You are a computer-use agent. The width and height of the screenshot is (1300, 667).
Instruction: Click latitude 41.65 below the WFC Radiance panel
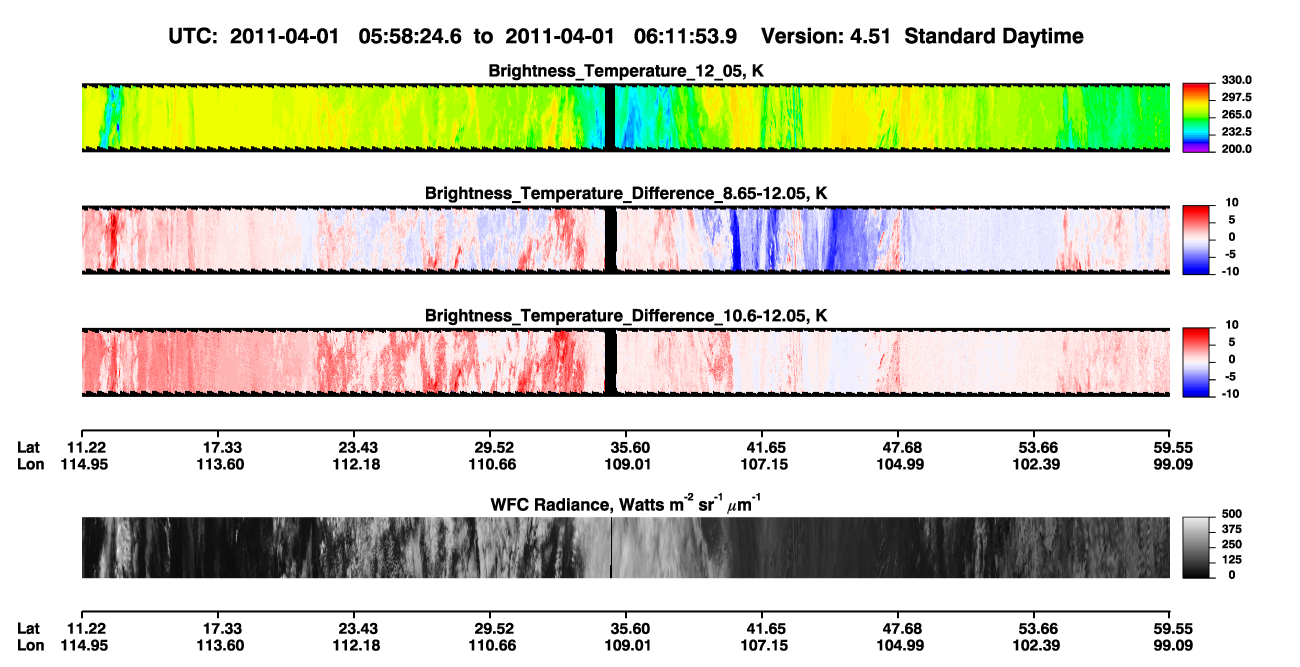point(764,629)
